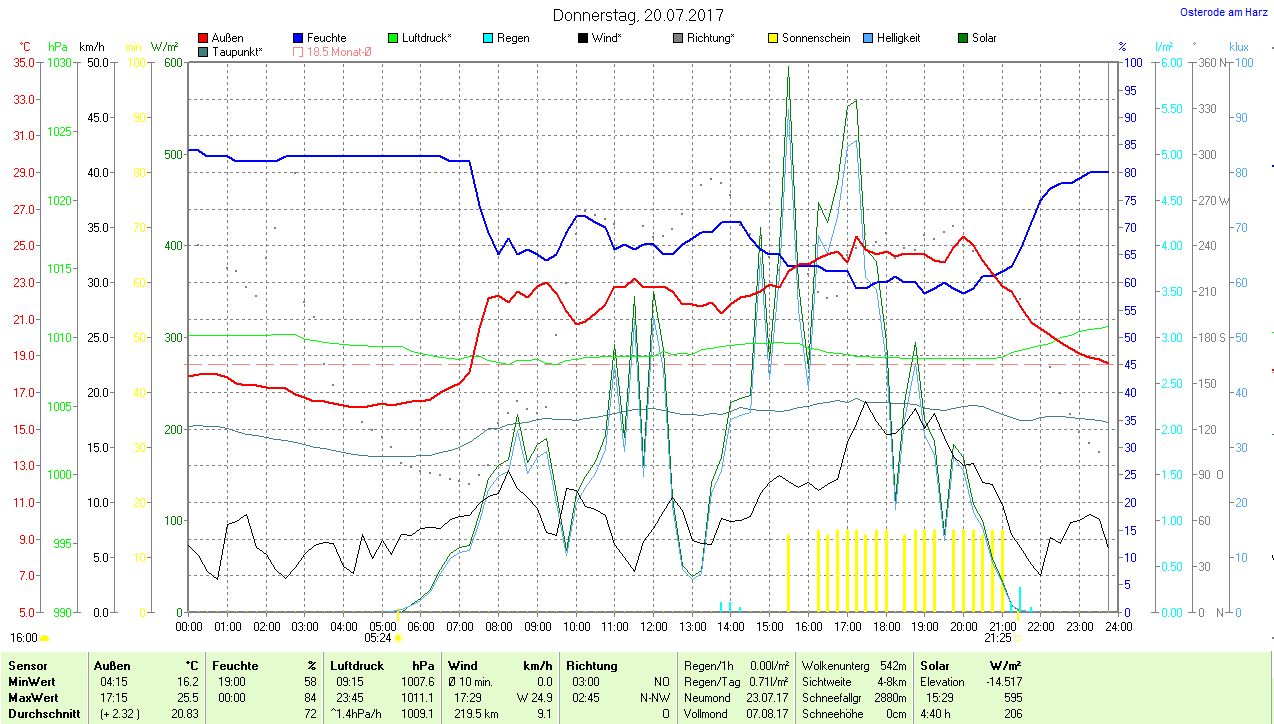Click the blue Feuchte legend square
1274x724 pixels.
click(298, 38)
